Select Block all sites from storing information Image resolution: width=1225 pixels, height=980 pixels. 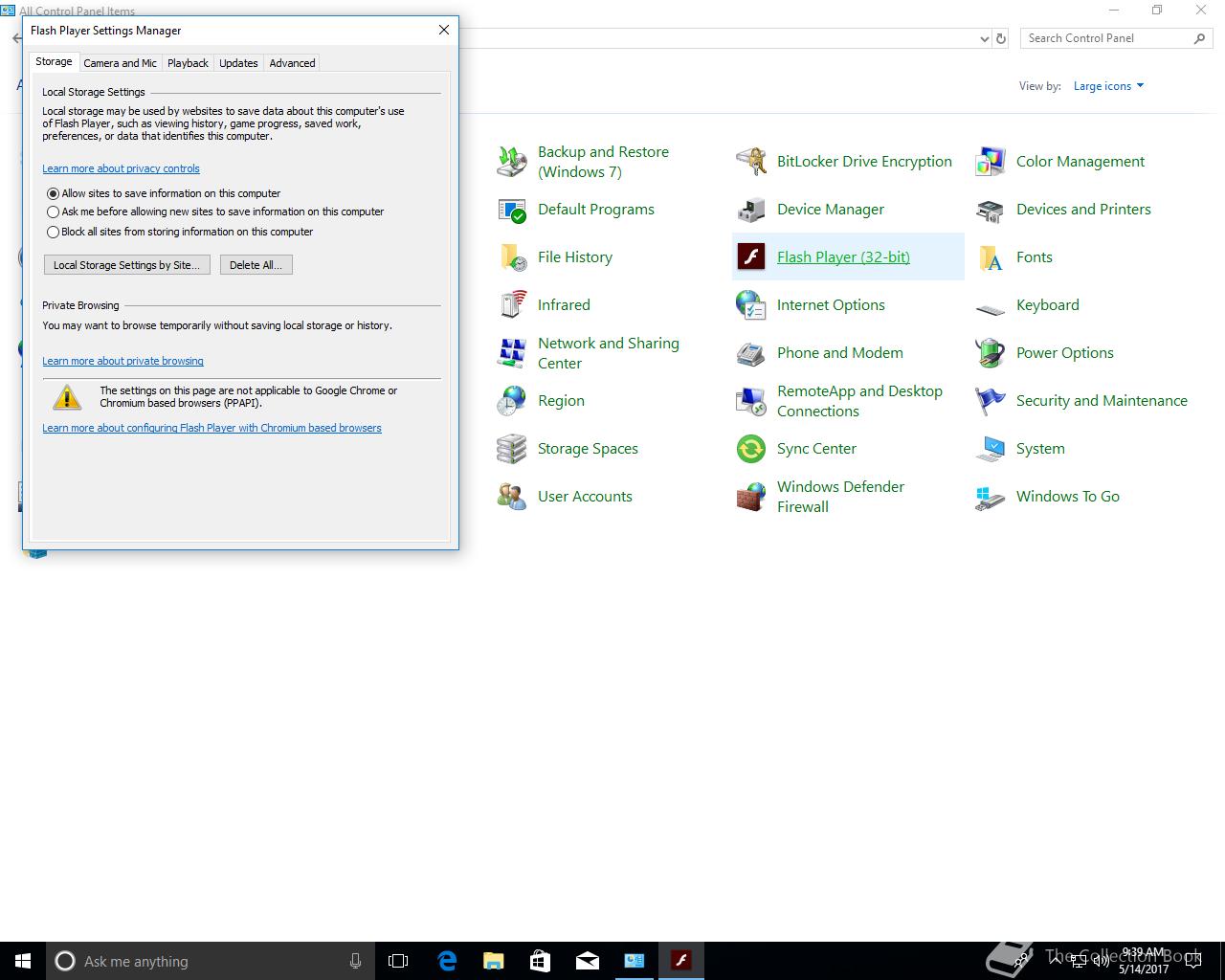pyautogui.click(x=54, y=232)
